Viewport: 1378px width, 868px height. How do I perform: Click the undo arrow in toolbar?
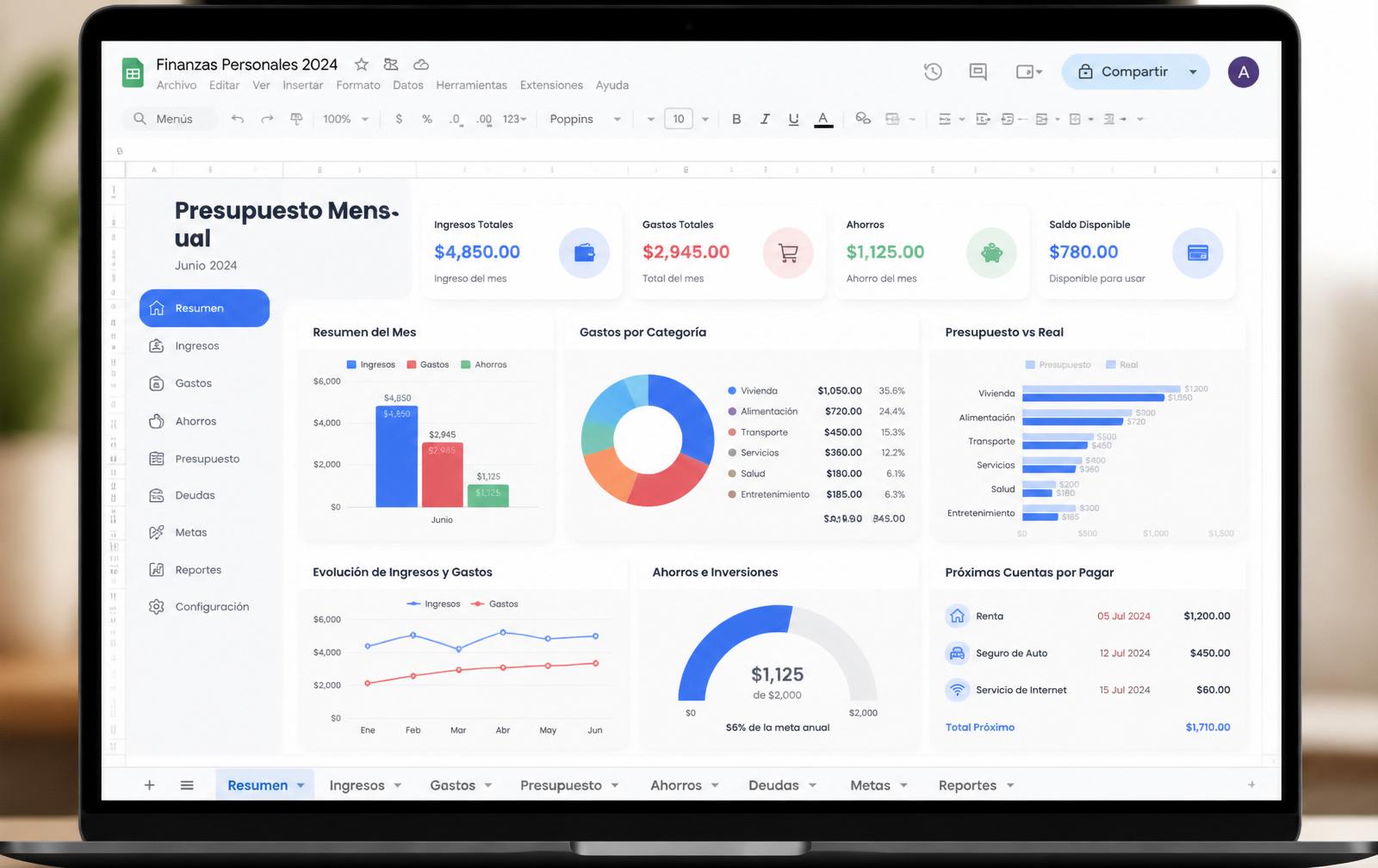pos(238,119)
